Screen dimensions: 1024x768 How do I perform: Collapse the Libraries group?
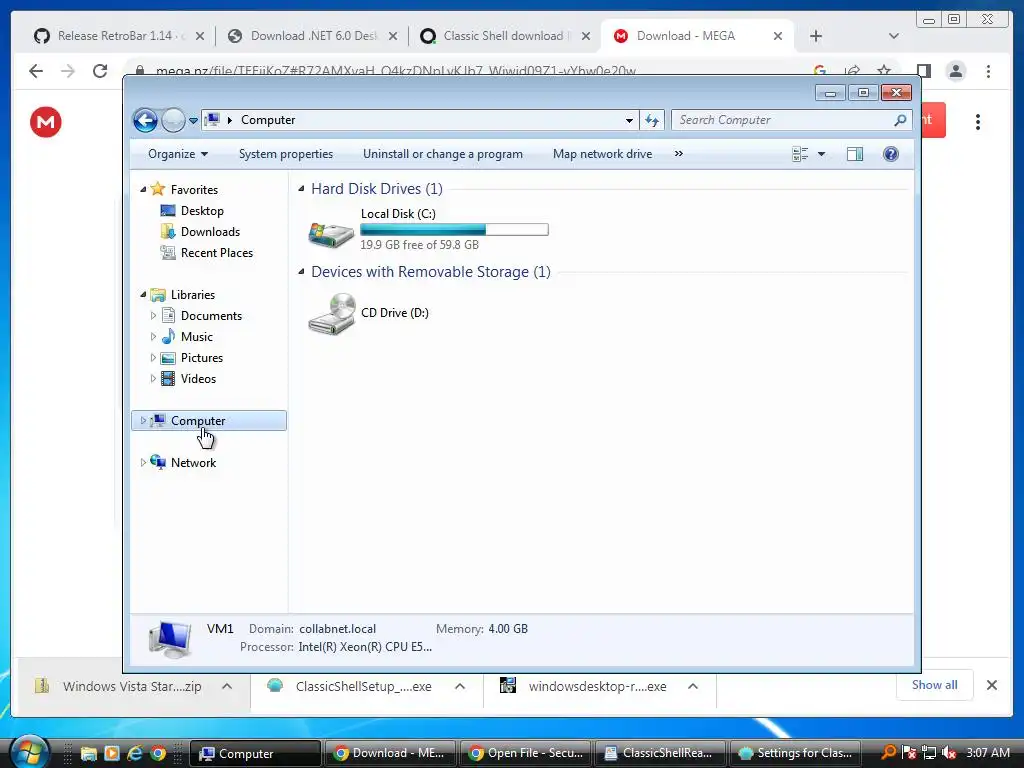coord(143,295)
